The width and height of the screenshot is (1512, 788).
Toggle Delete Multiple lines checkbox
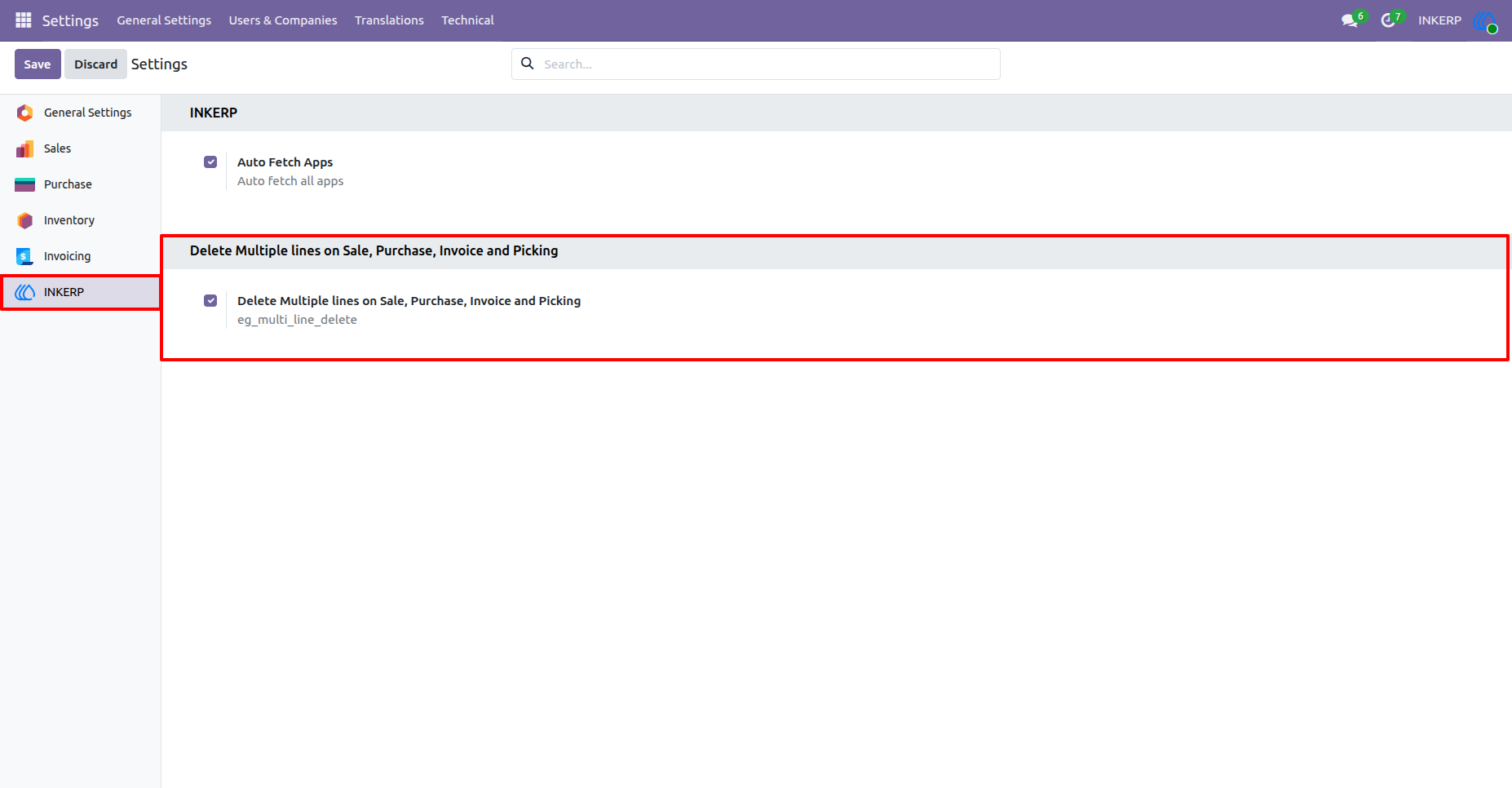pyautogui.click(x=210, y=300)
